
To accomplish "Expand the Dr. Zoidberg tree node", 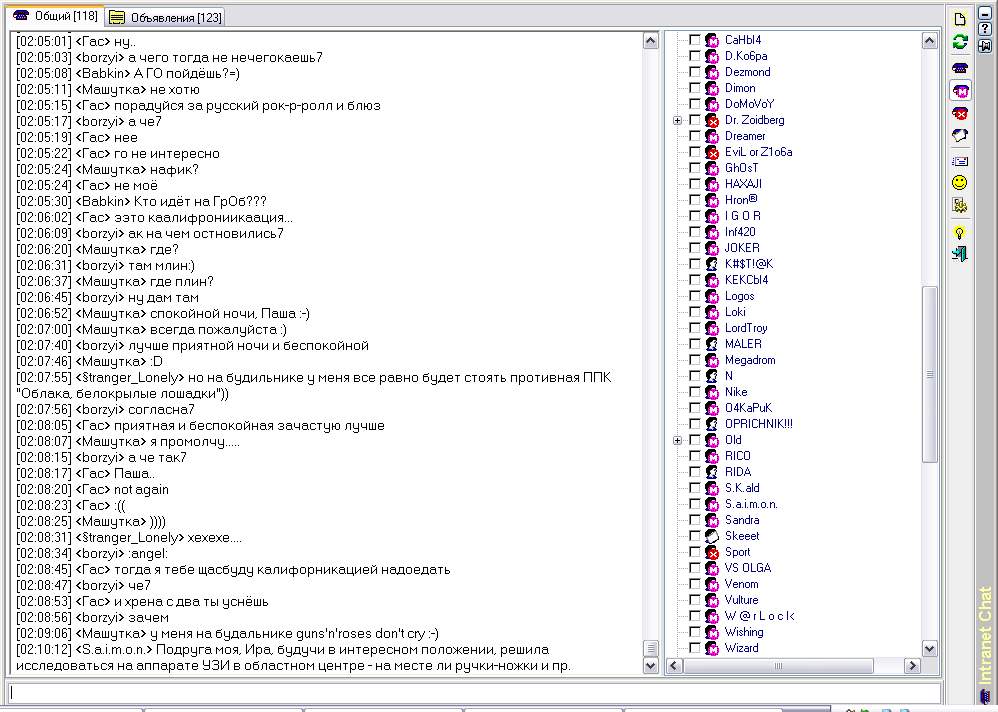I will [678, 120].
